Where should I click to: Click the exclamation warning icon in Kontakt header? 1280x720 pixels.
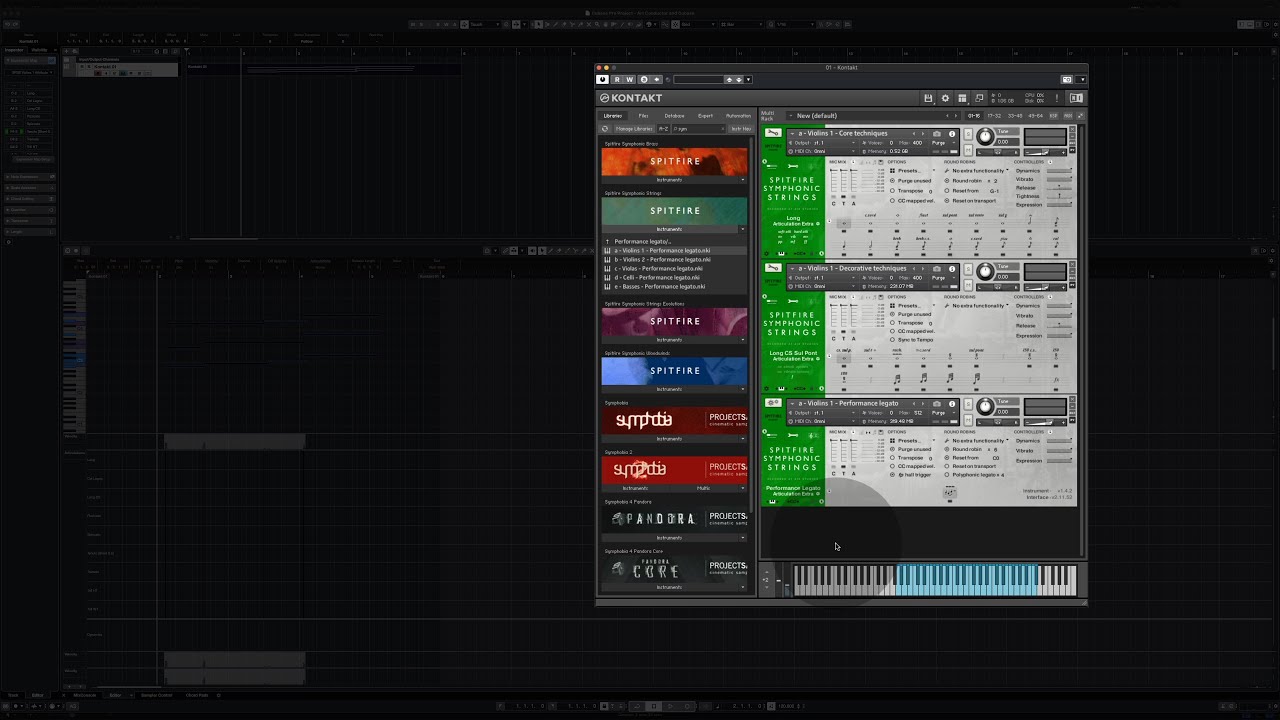[1057, 98]
